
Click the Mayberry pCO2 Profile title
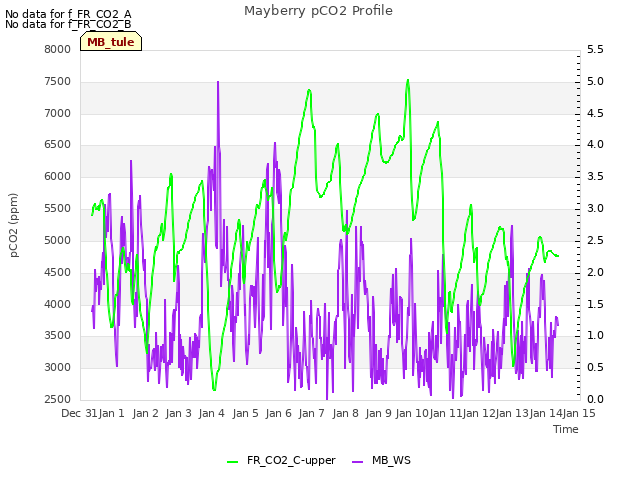(x=318, y=11)
